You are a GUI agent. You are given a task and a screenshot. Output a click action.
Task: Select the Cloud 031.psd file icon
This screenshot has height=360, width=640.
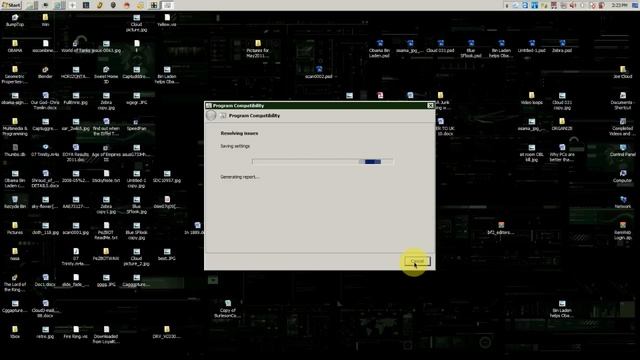(440, 47)
